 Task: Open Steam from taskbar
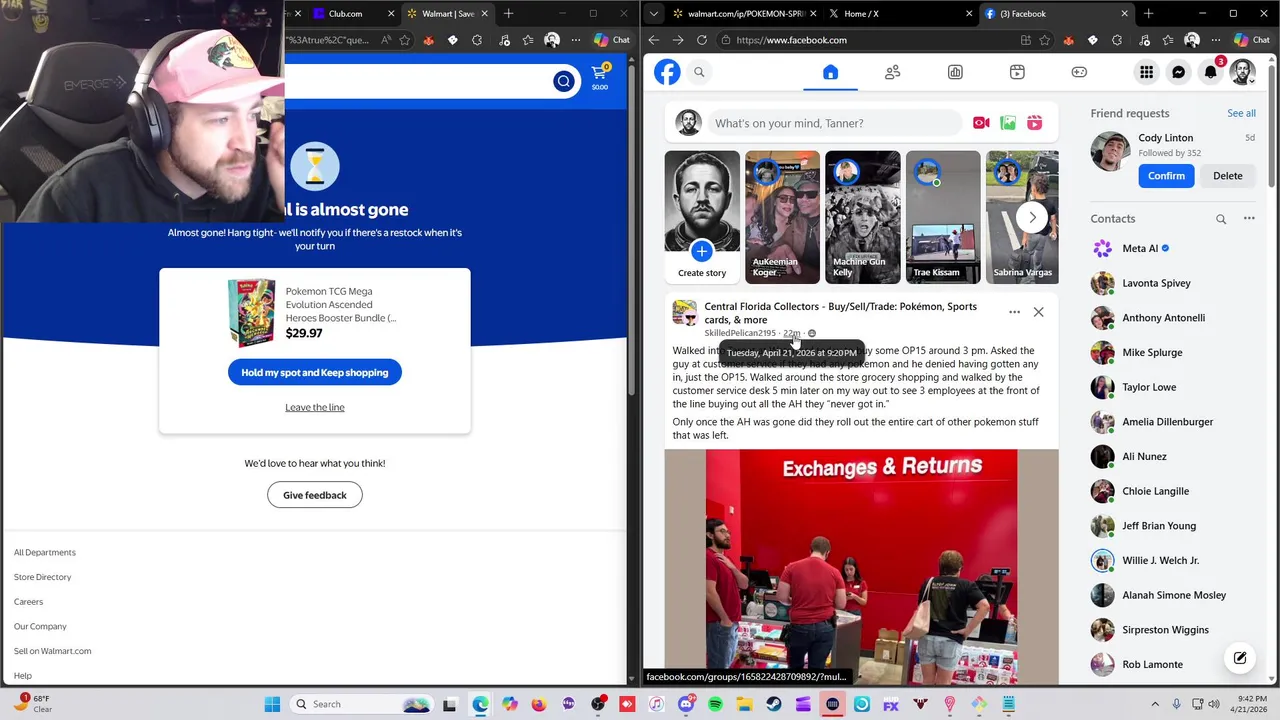coord(774,704)
